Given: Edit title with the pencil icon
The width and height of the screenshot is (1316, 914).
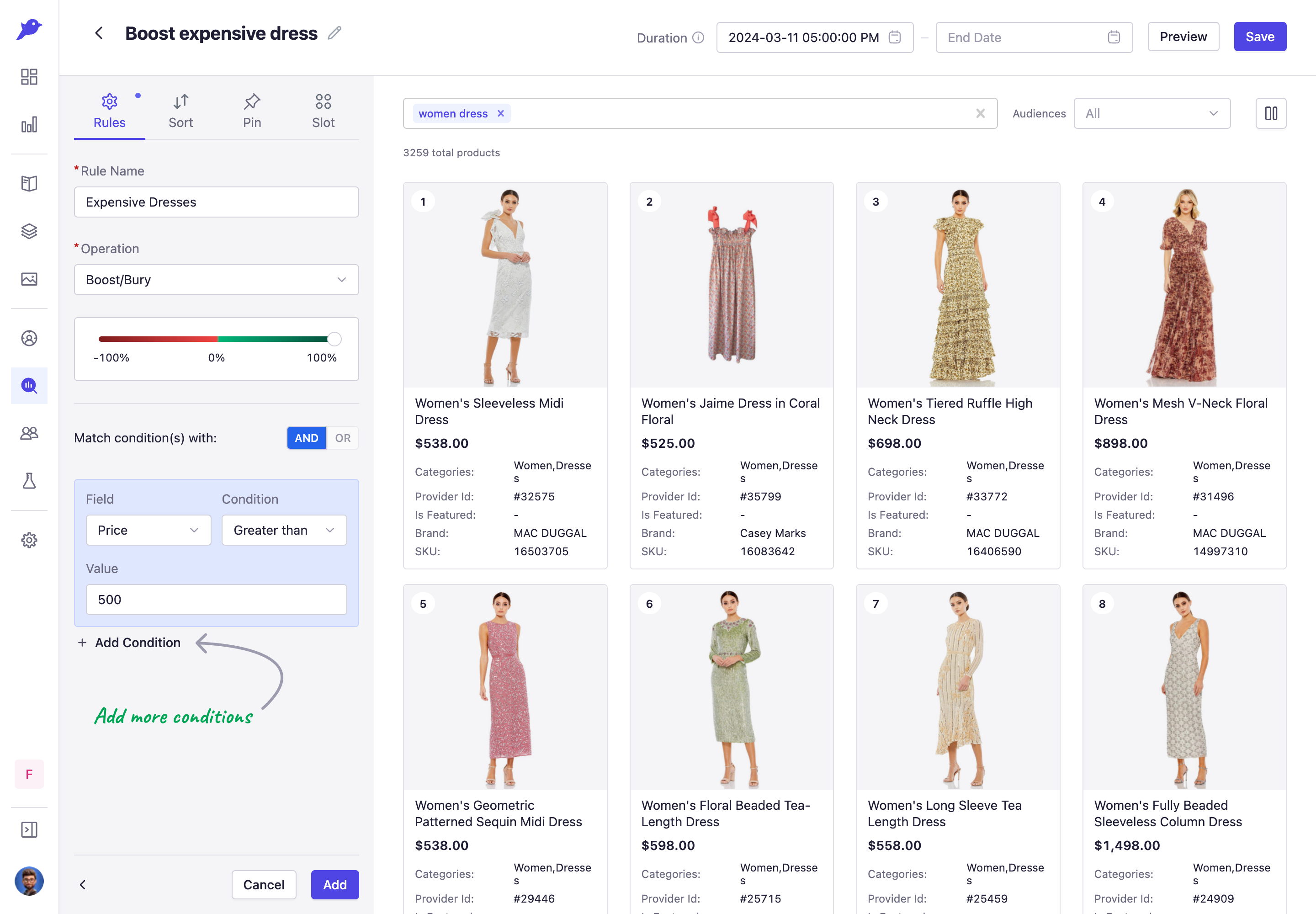Looking at the screenshot, I should pos(335,33).
